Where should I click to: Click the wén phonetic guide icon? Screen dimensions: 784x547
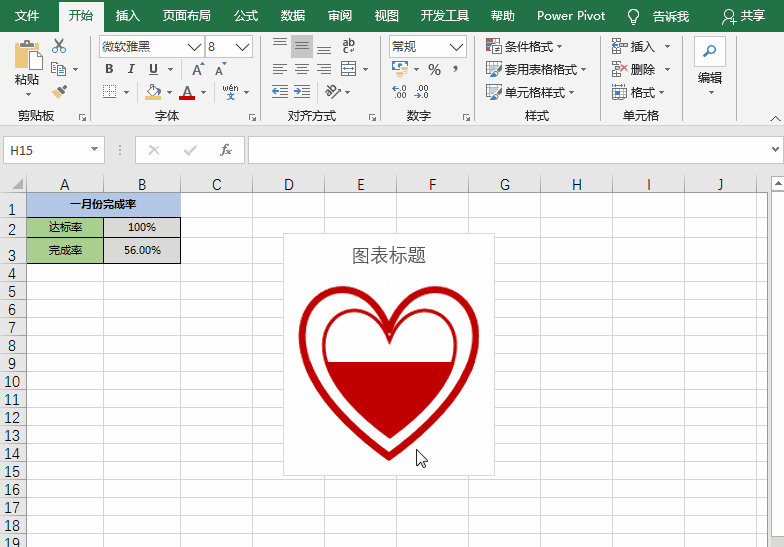tap(230, 92)
